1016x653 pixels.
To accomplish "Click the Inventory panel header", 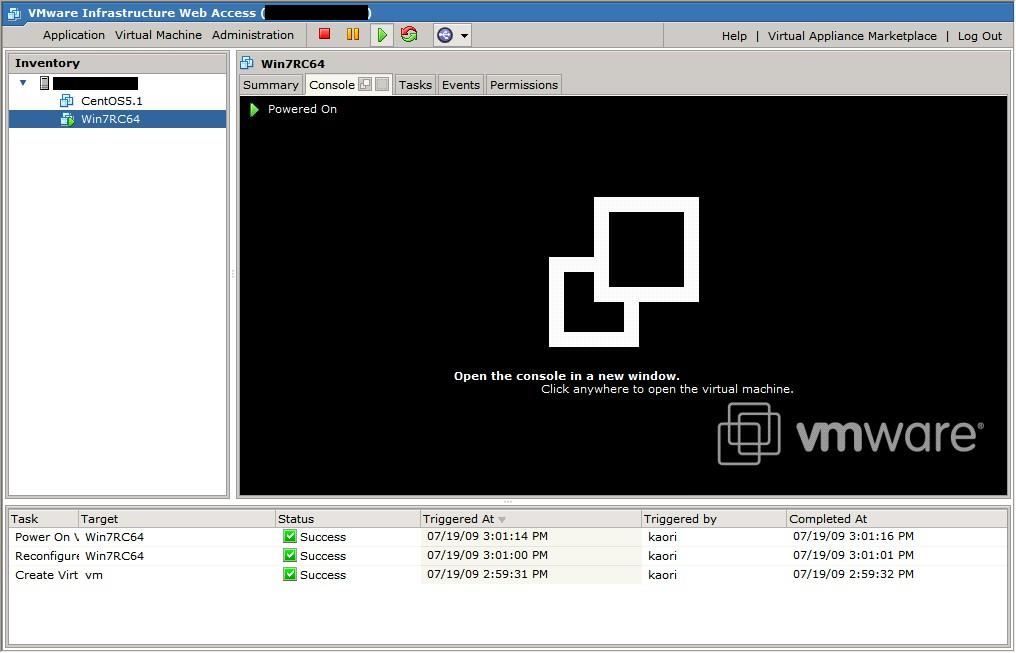I will click(117, 63).
